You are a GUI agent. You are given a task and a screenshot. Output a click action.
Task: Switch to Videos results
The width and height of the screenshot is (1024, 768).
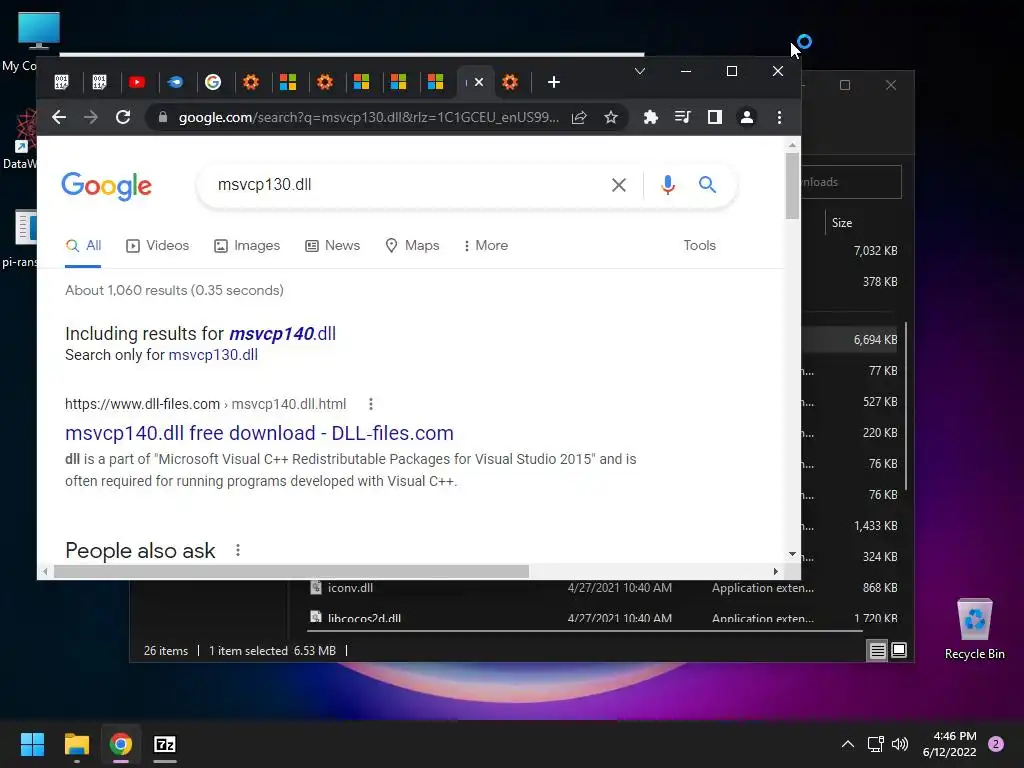pos(157,246)
